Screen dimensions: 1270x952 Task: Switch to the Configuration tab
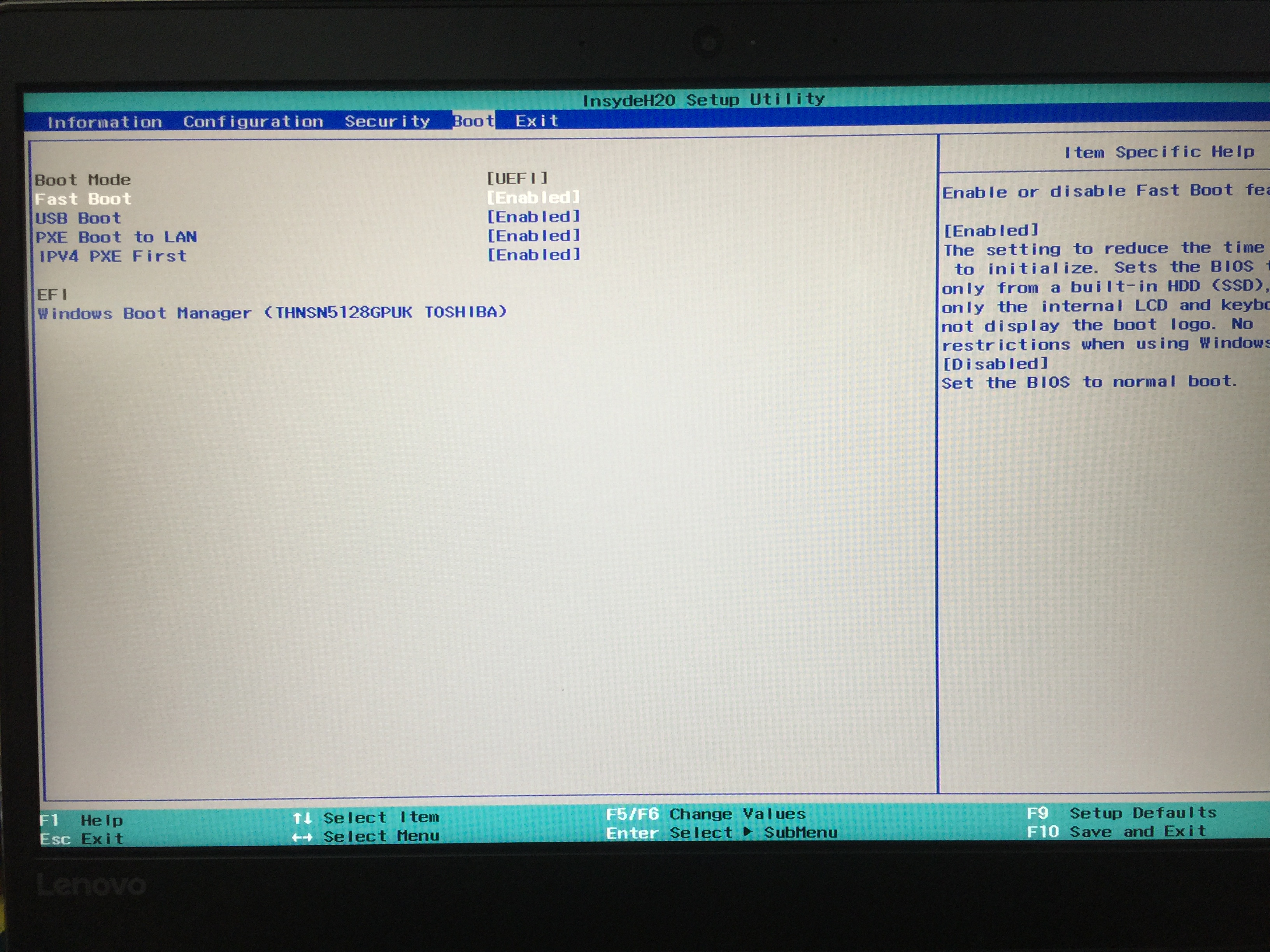(x=253, y=122)
